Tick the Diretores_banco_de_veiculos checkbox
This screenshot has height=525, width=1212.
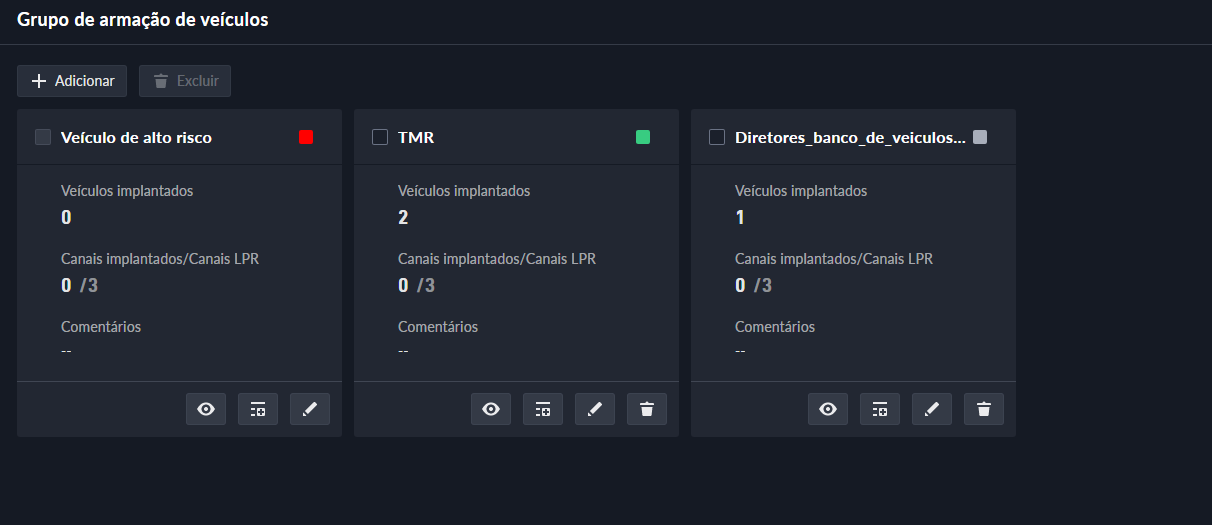point(717,138)
